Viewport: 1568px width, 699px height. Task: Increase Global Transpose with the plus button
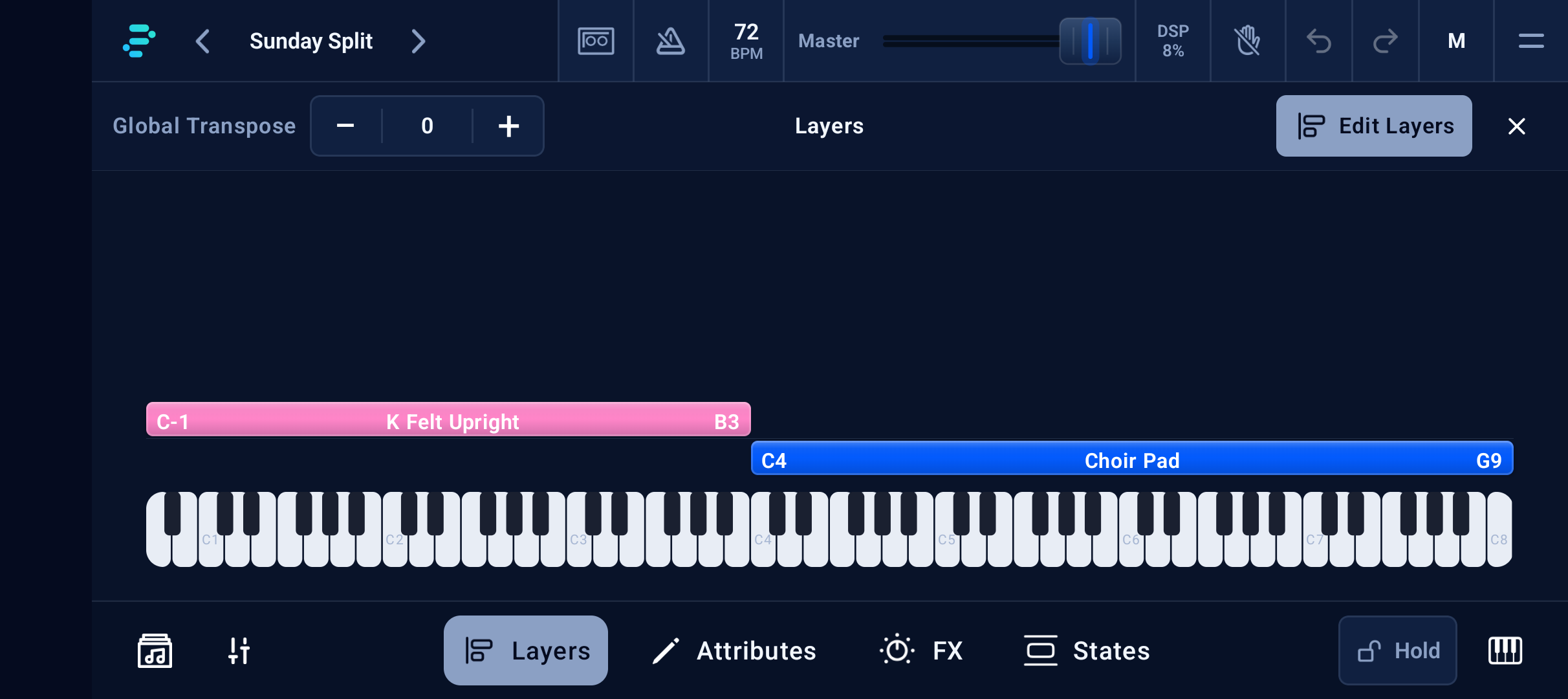click(x=508, y=126)
